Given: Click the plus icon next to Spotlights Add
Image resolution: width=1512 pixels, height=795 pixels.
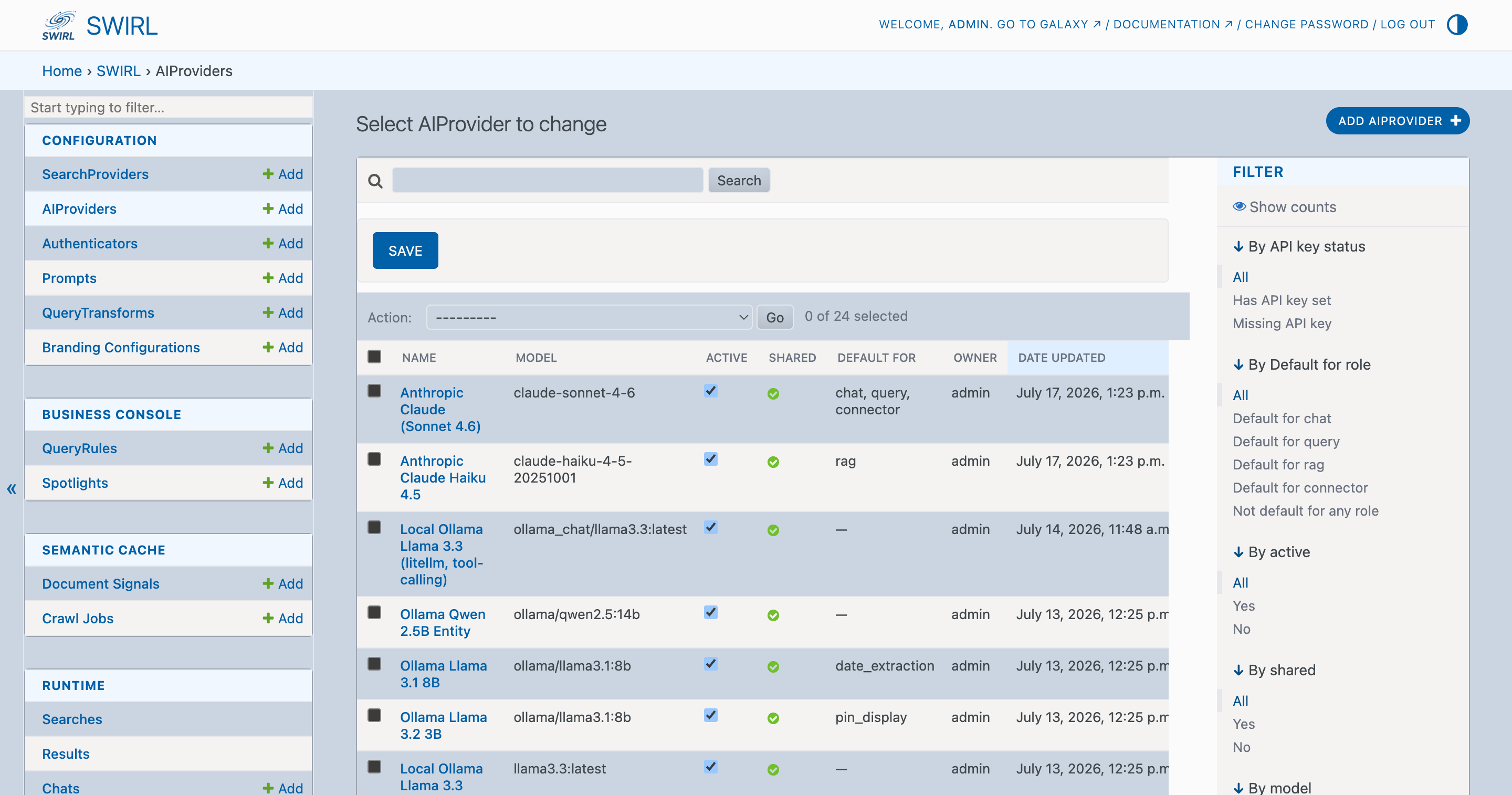Looking at the screenshot, I should [268, 483].
